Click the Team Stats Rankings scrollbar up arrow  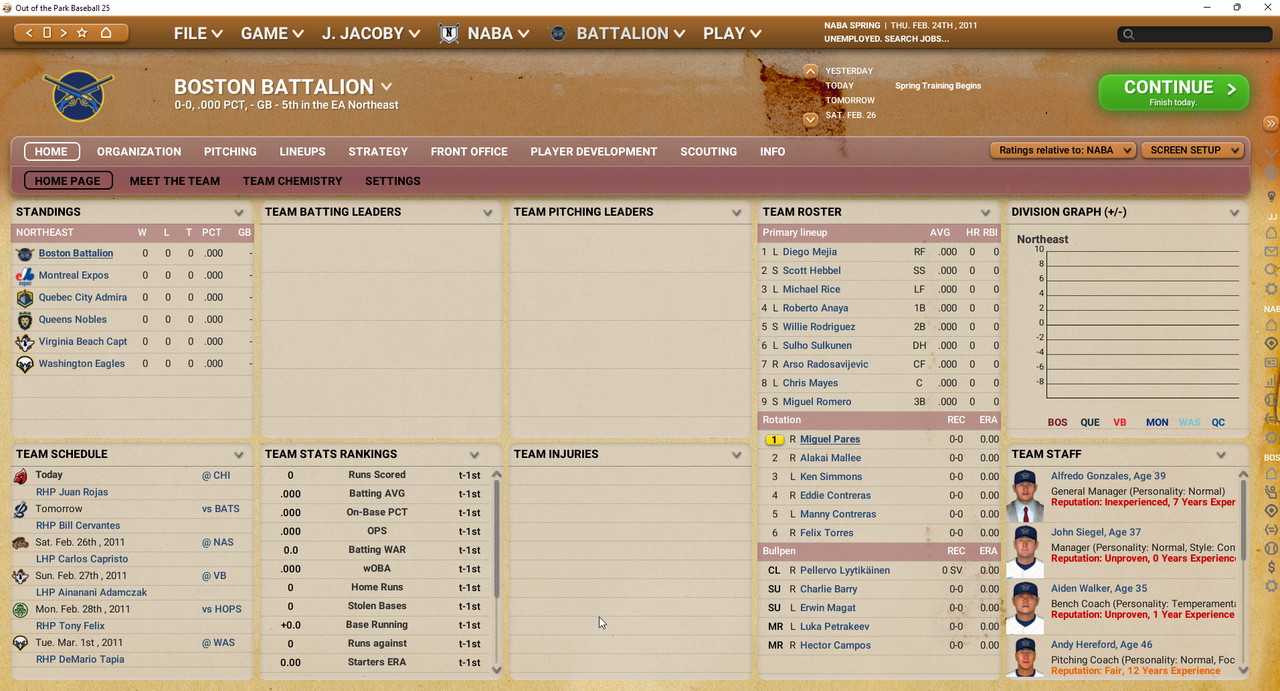[496, 473]
